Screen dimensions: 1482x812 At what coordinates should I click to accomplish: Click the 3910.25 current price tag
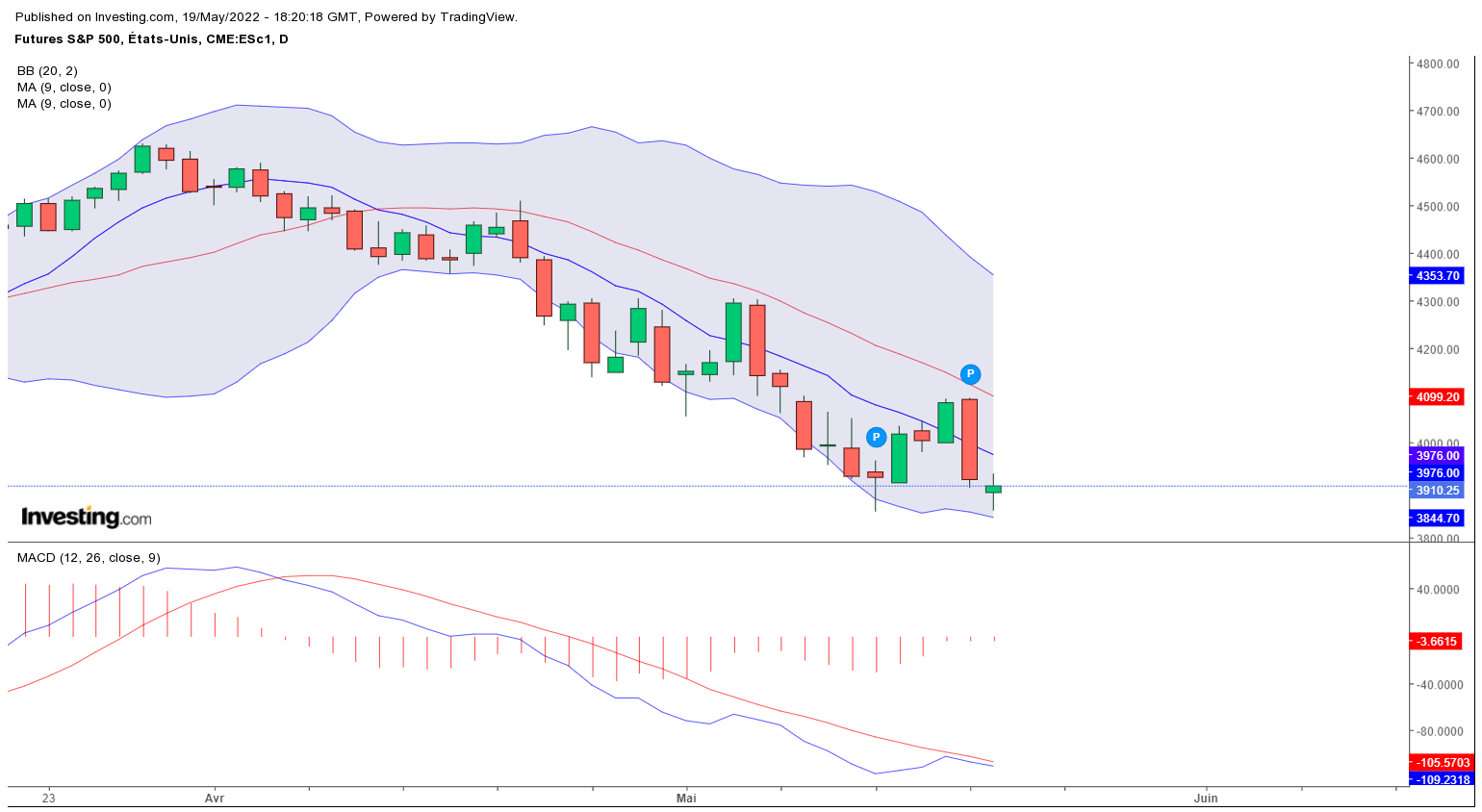click(1438, 491)
